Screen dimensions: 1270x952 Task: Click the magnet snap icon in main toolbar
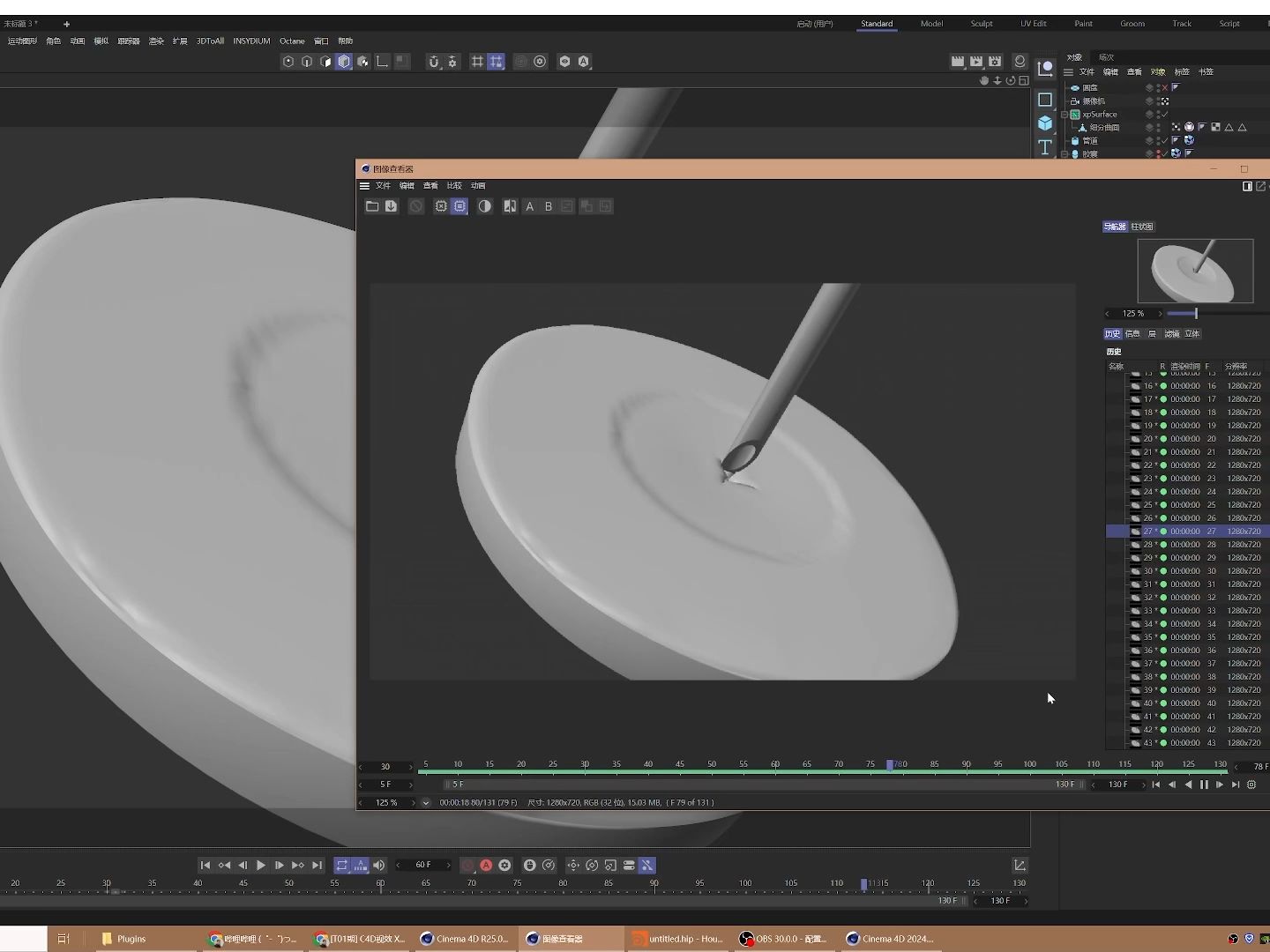[433, 62]
